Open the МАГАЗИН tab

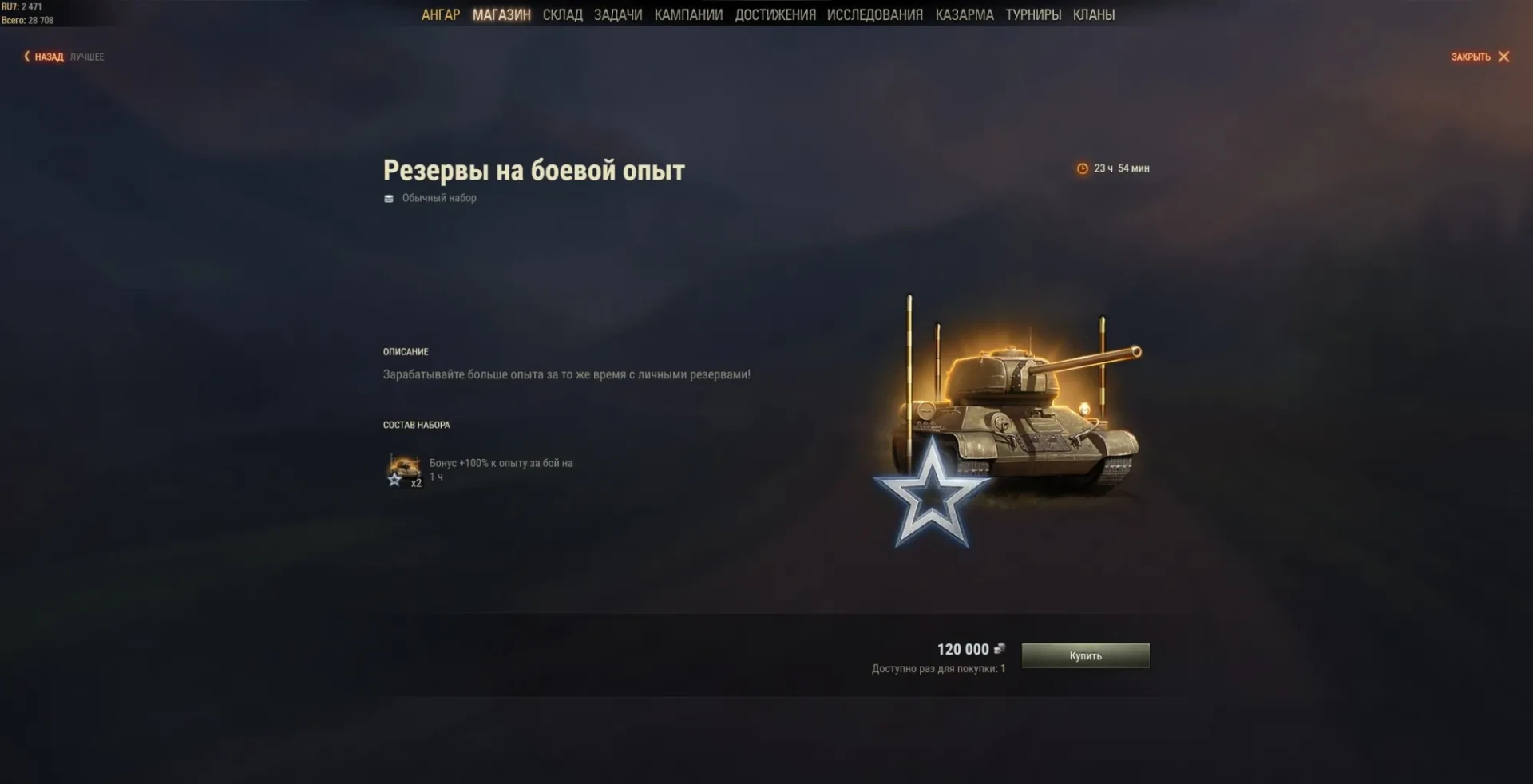point(501,14)
